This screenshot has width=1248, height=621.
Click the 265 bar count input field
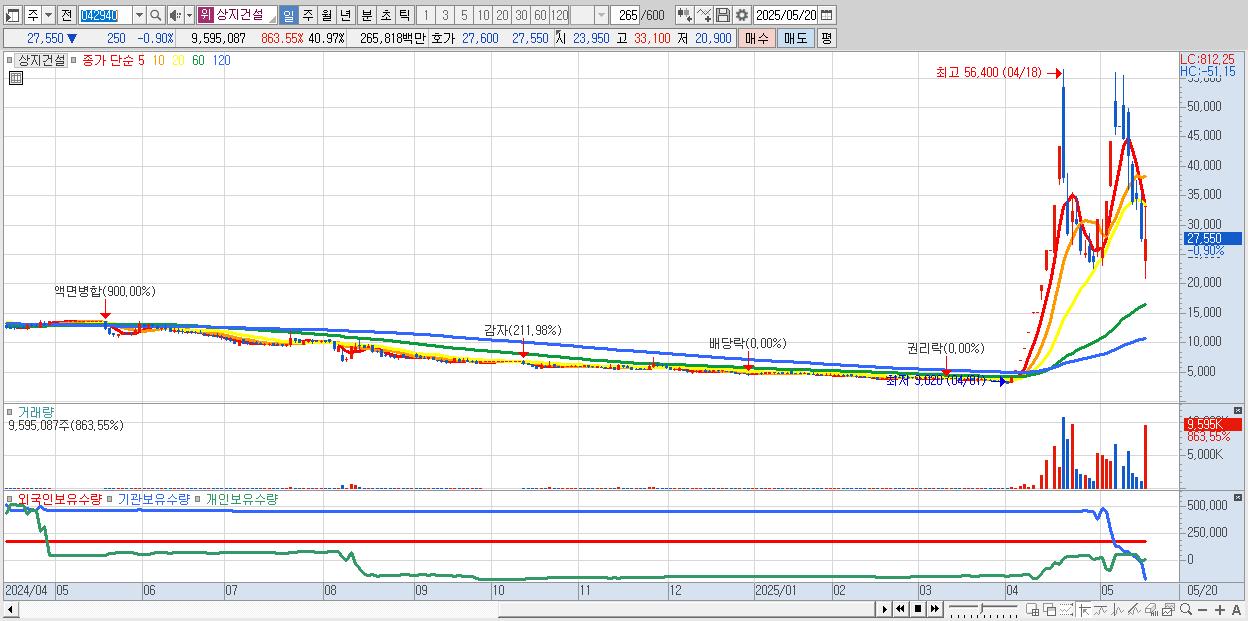click(625, 15)
